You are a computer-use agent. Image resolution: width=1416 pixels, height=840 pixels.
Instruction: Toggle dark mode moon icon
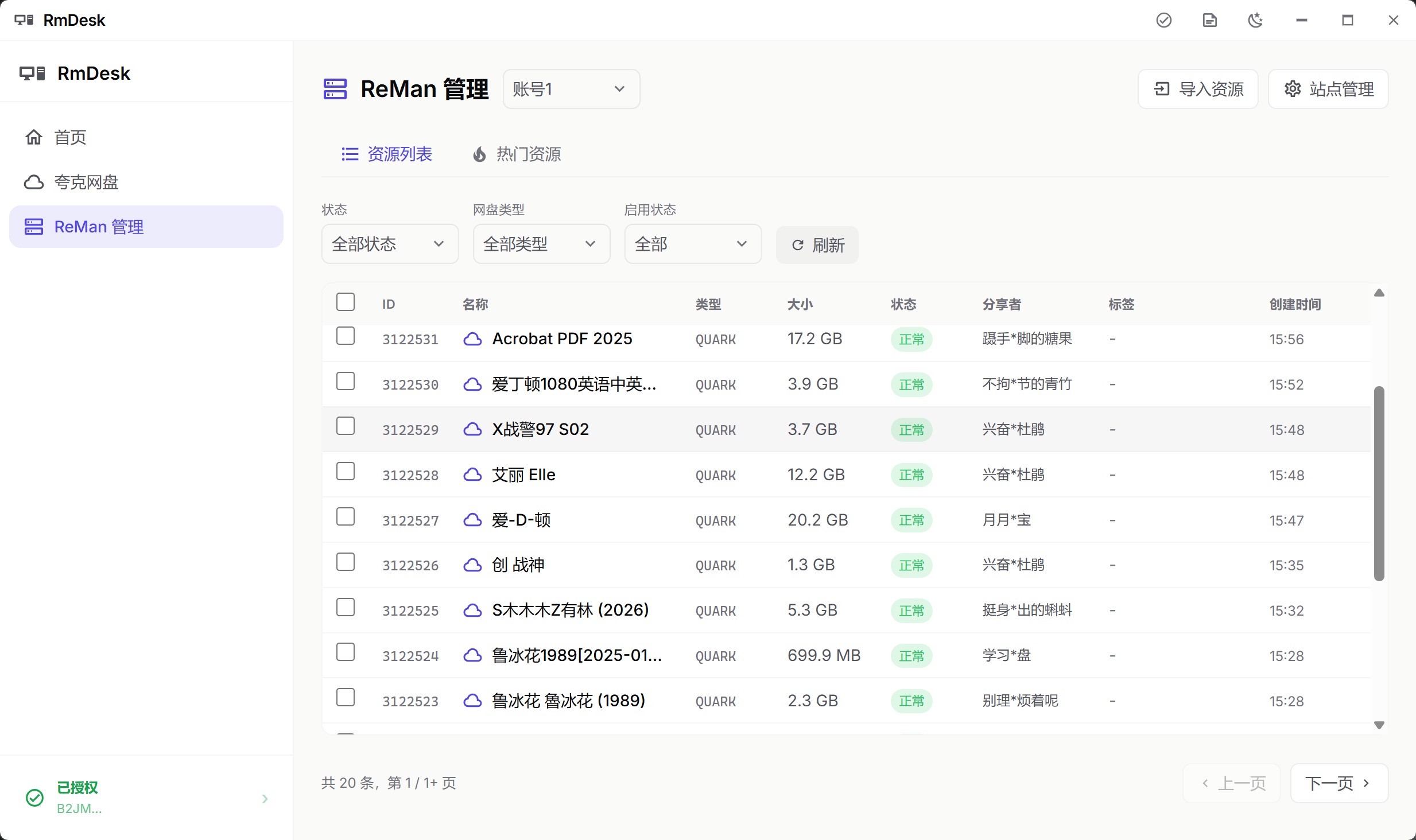(1255, 20)
